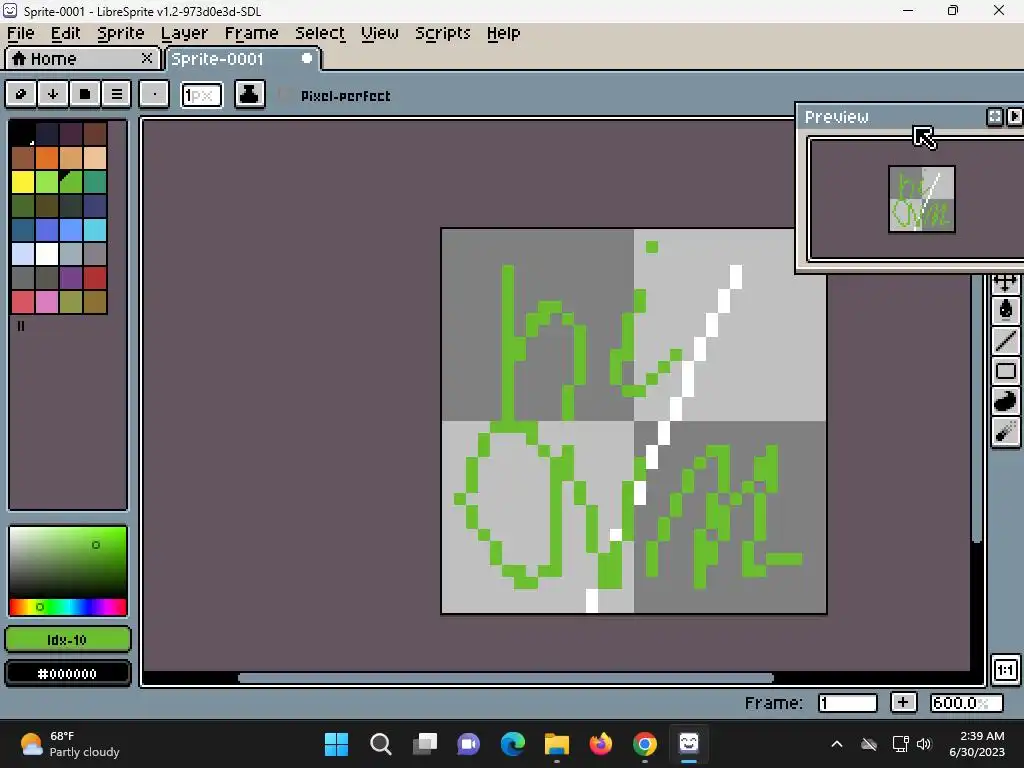Open the View menu
Image resolution: width=1024 pixels, height=768 pixels.
click(x=379, y=33)
